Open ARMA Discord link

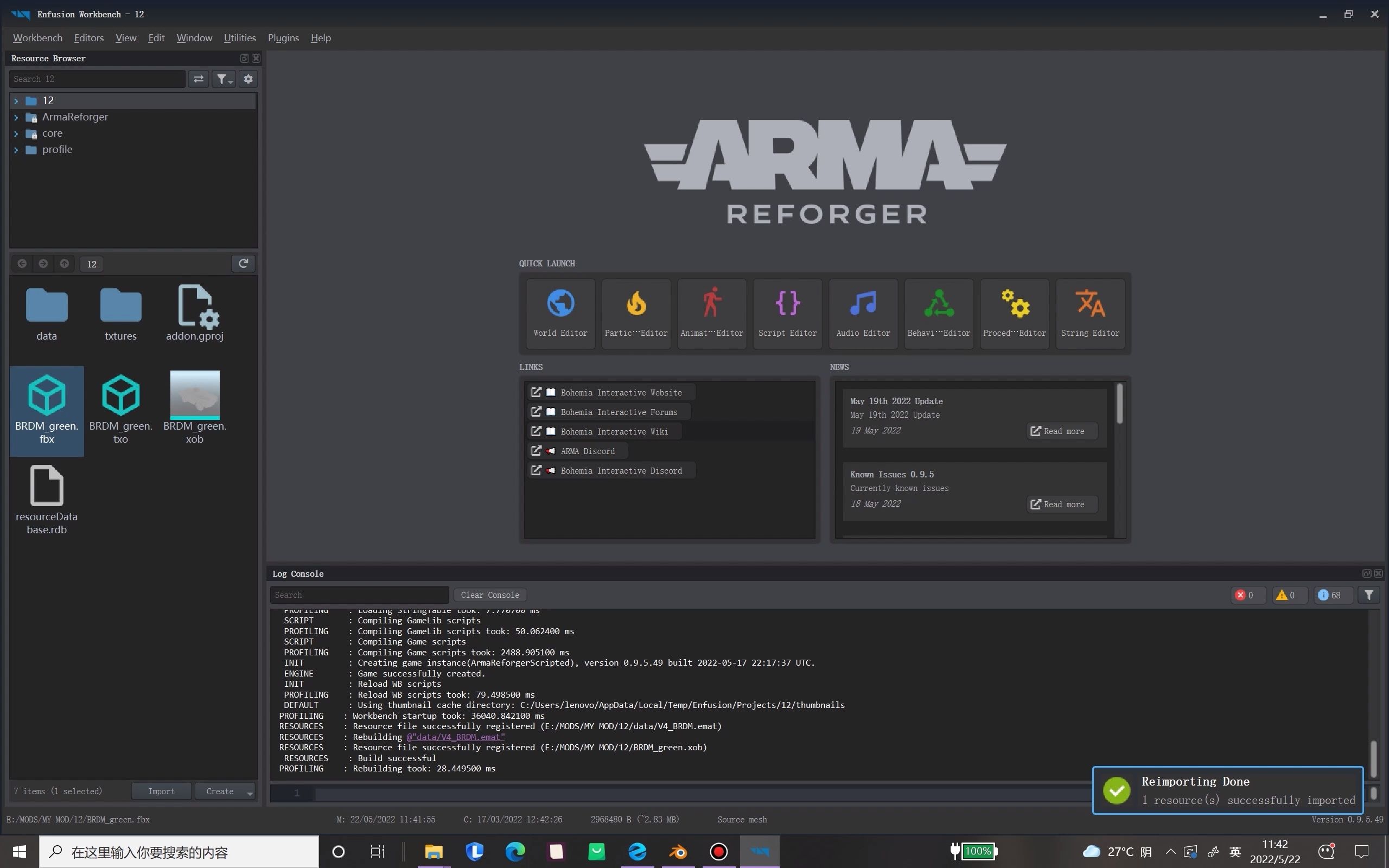click(x=577, y=451)
